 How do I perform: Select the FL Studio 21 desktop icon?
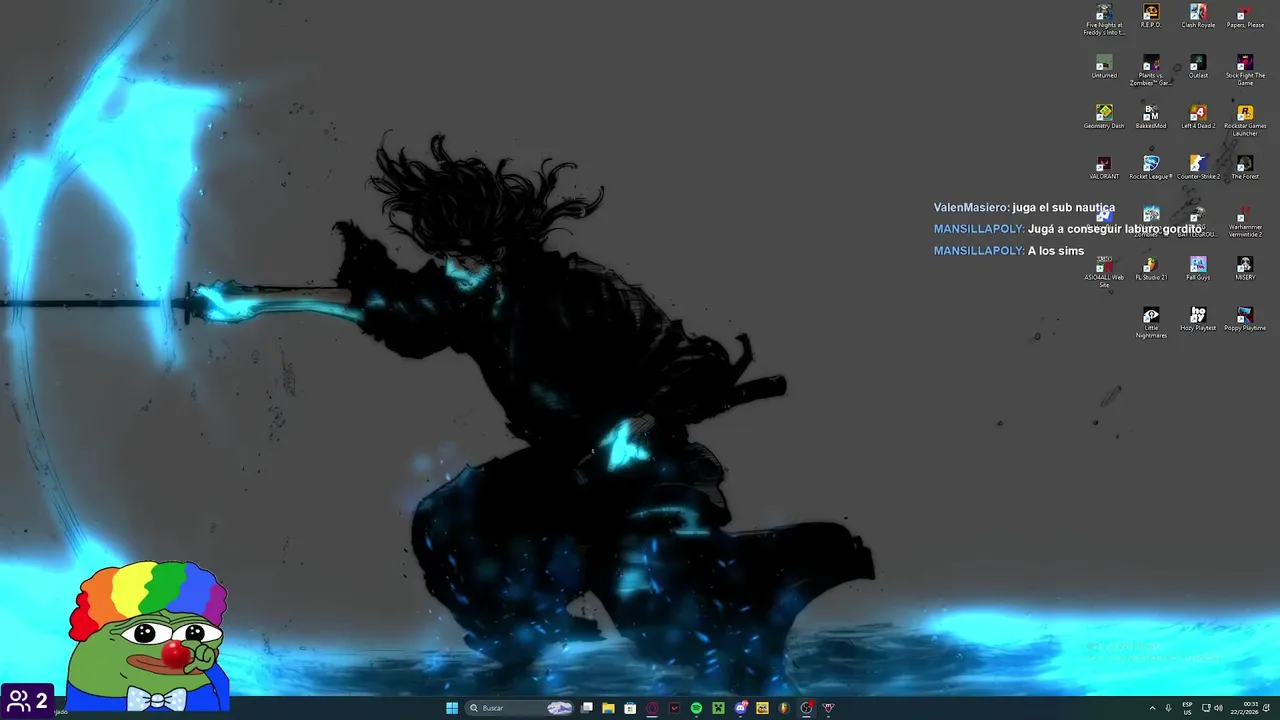[1151, 268]
